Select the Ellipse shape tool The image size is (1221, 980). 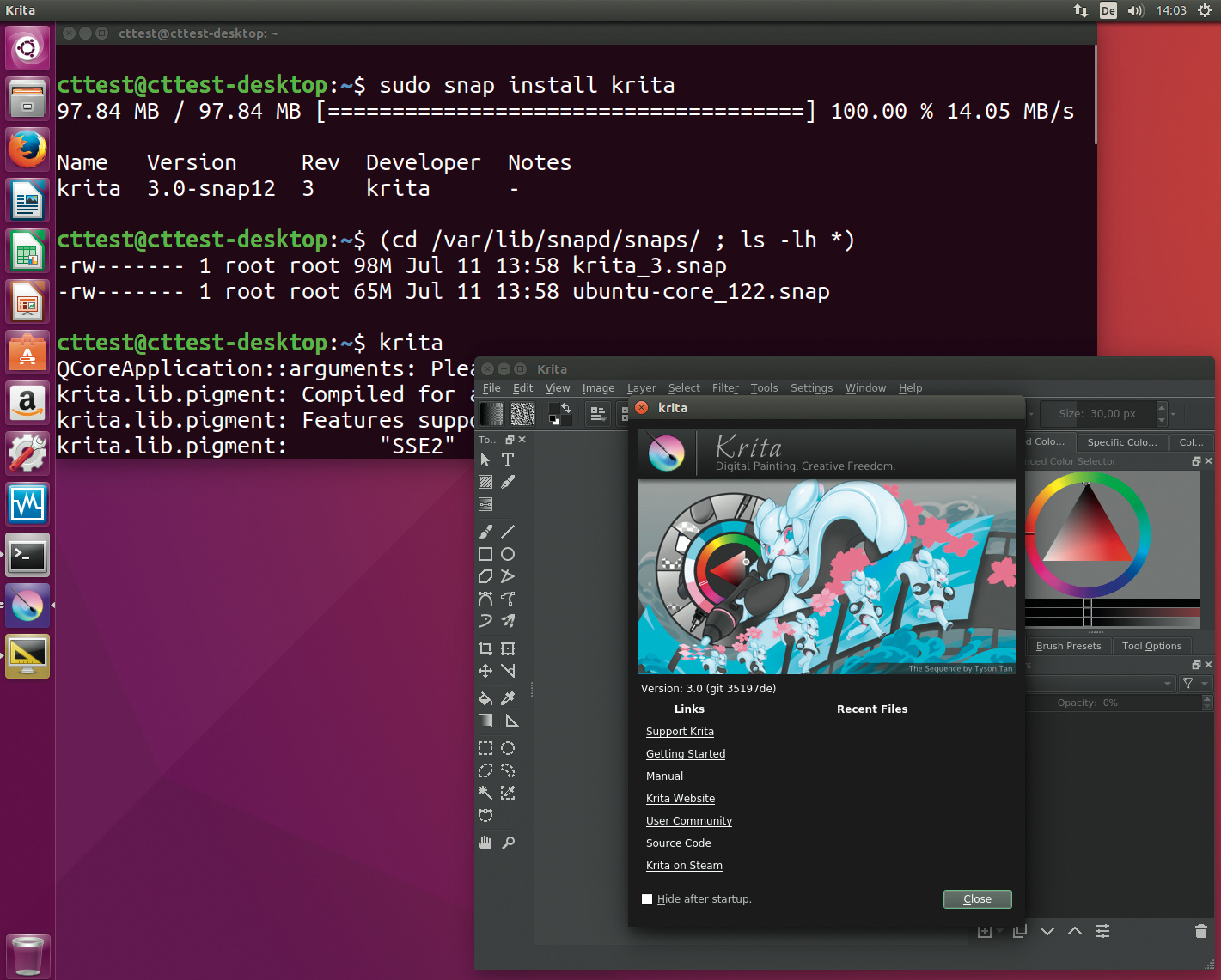click(x=508, y=554)
